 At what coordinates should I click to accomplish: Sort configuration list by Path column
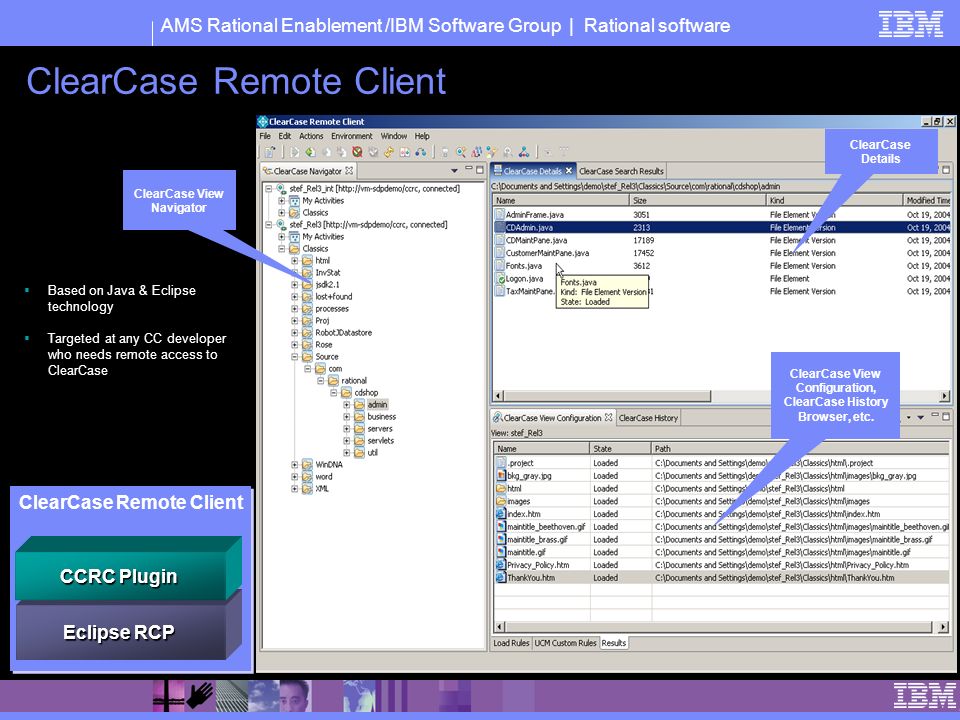(x=800, y=449)
